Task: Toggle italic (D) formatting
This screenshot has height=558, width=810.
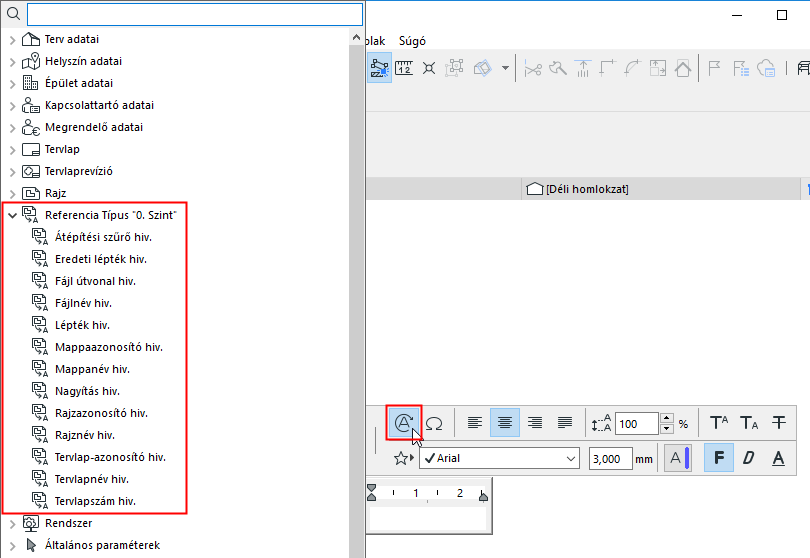Action: click(x=749, y=458)
